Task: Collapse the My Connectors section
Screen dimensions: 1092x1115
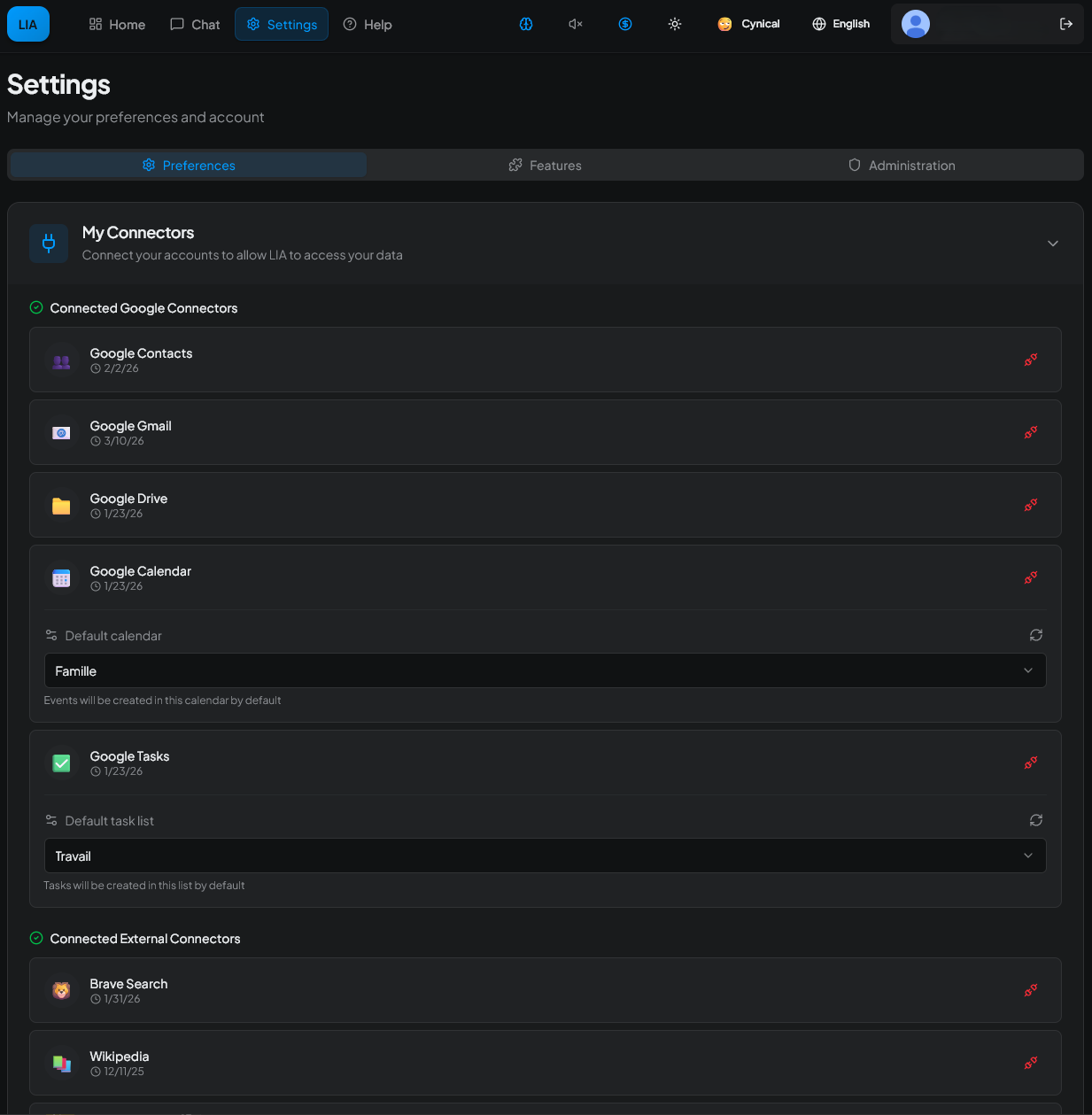Action: point(1053,243)
